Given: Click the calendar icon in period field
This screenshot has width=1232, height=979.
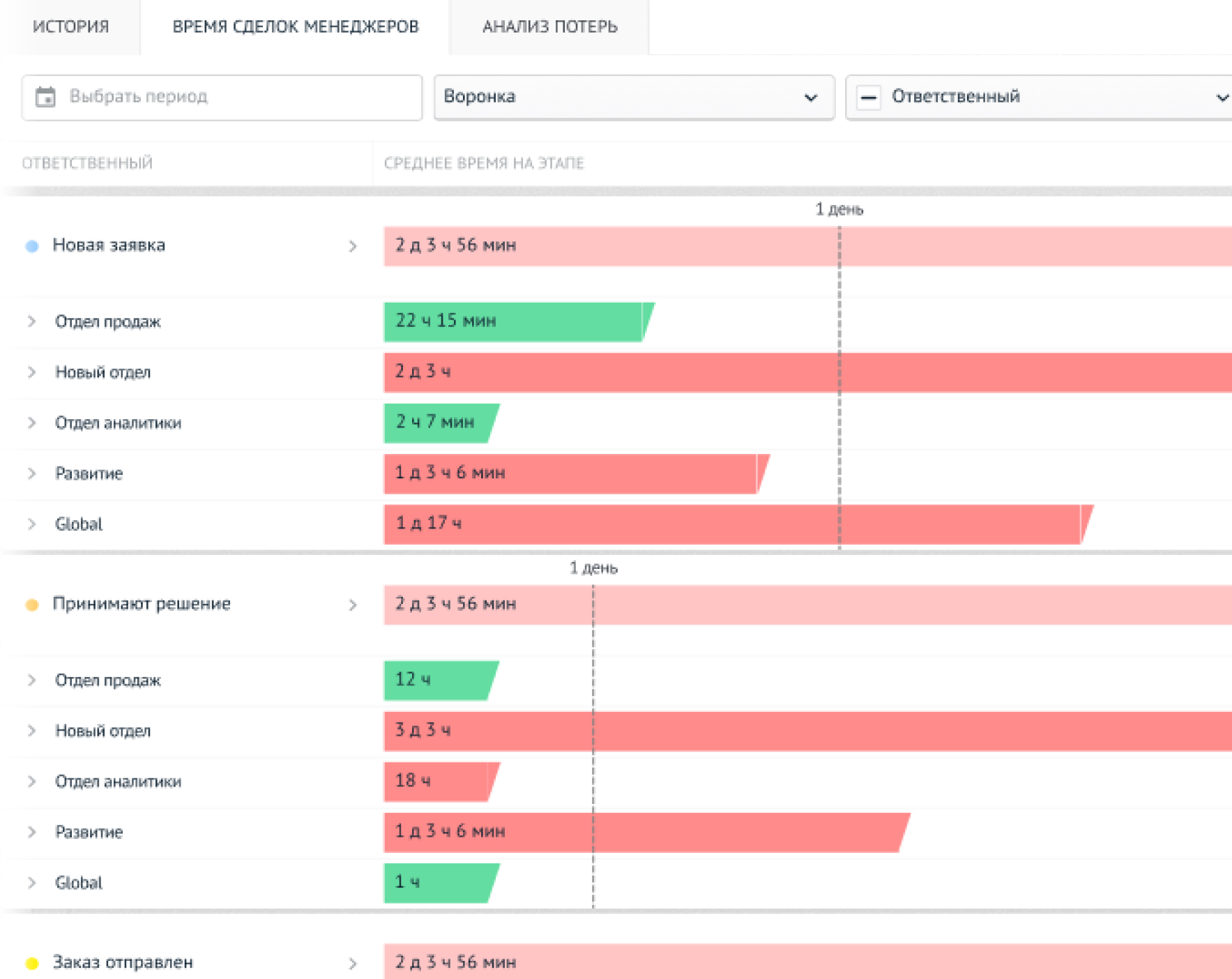Looking at the screenshot, I should pyautogui.click(x=45, y=97).
